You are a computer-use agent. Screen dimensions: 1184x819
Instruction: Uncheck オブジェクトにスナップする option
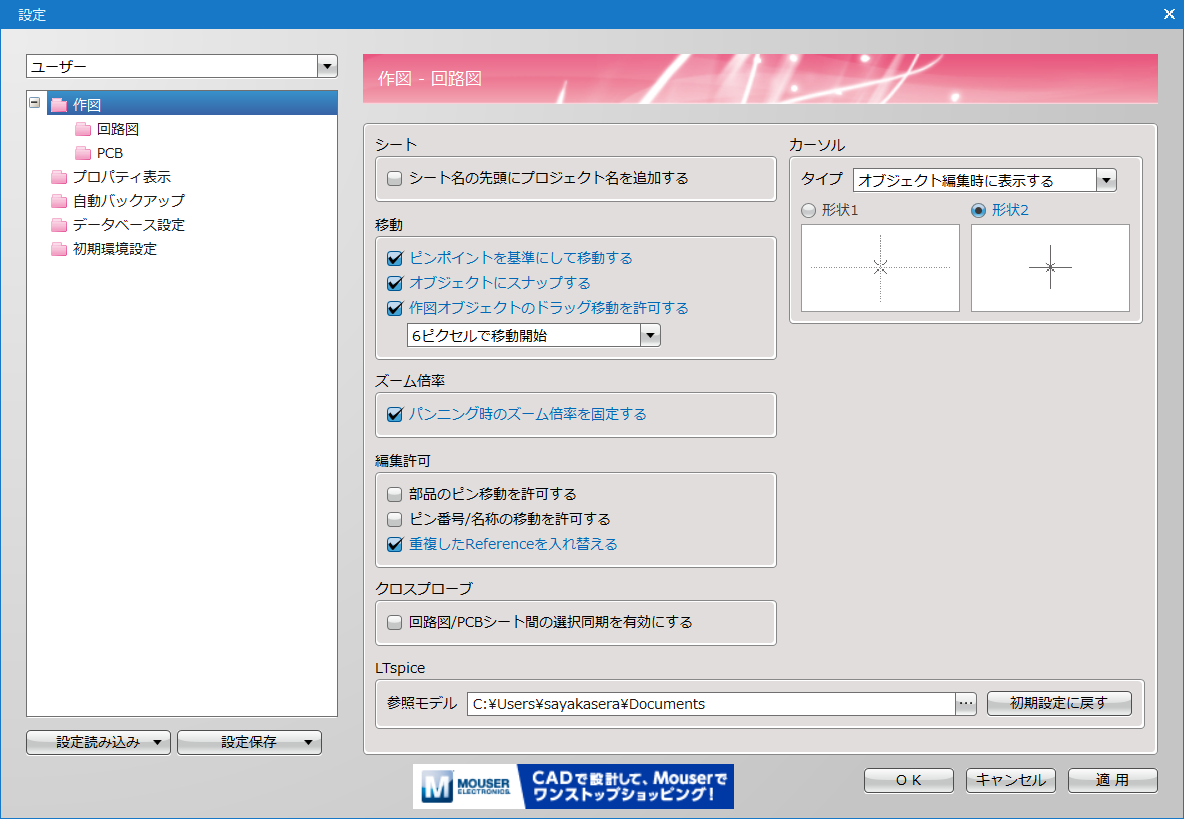[394, 283]
